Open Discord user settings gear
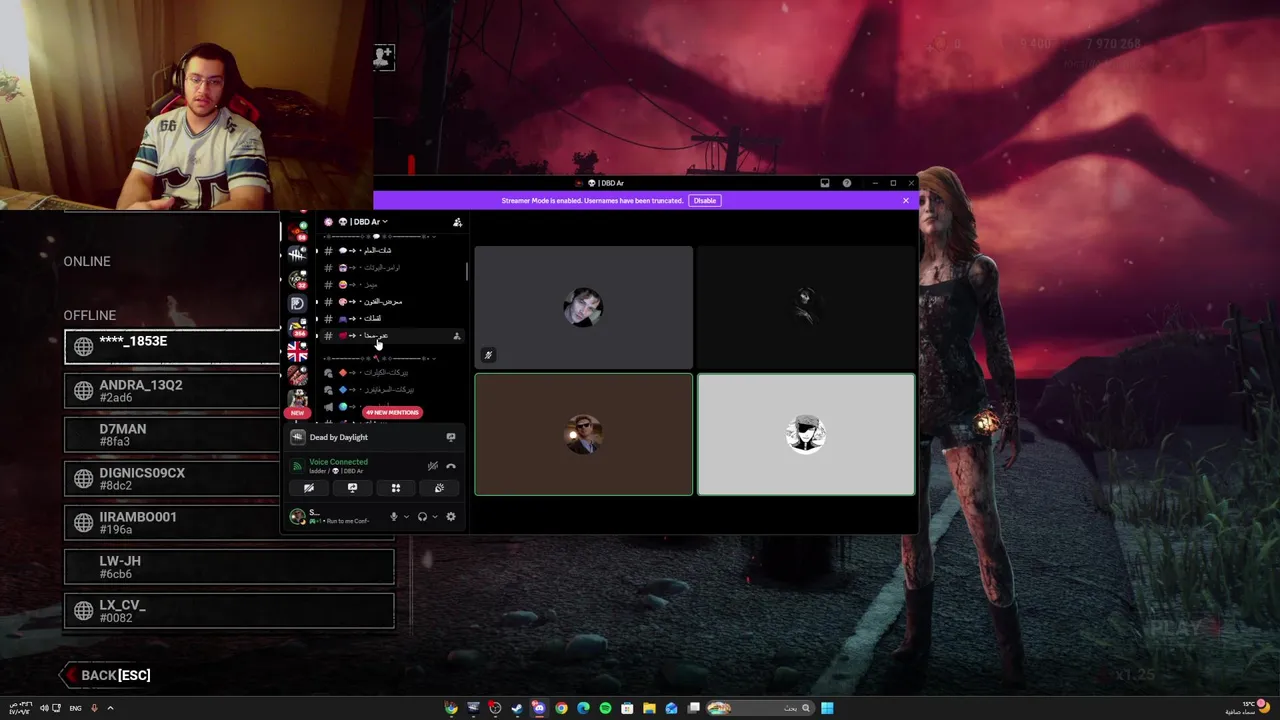The image size is (1280, 720). 451,517
